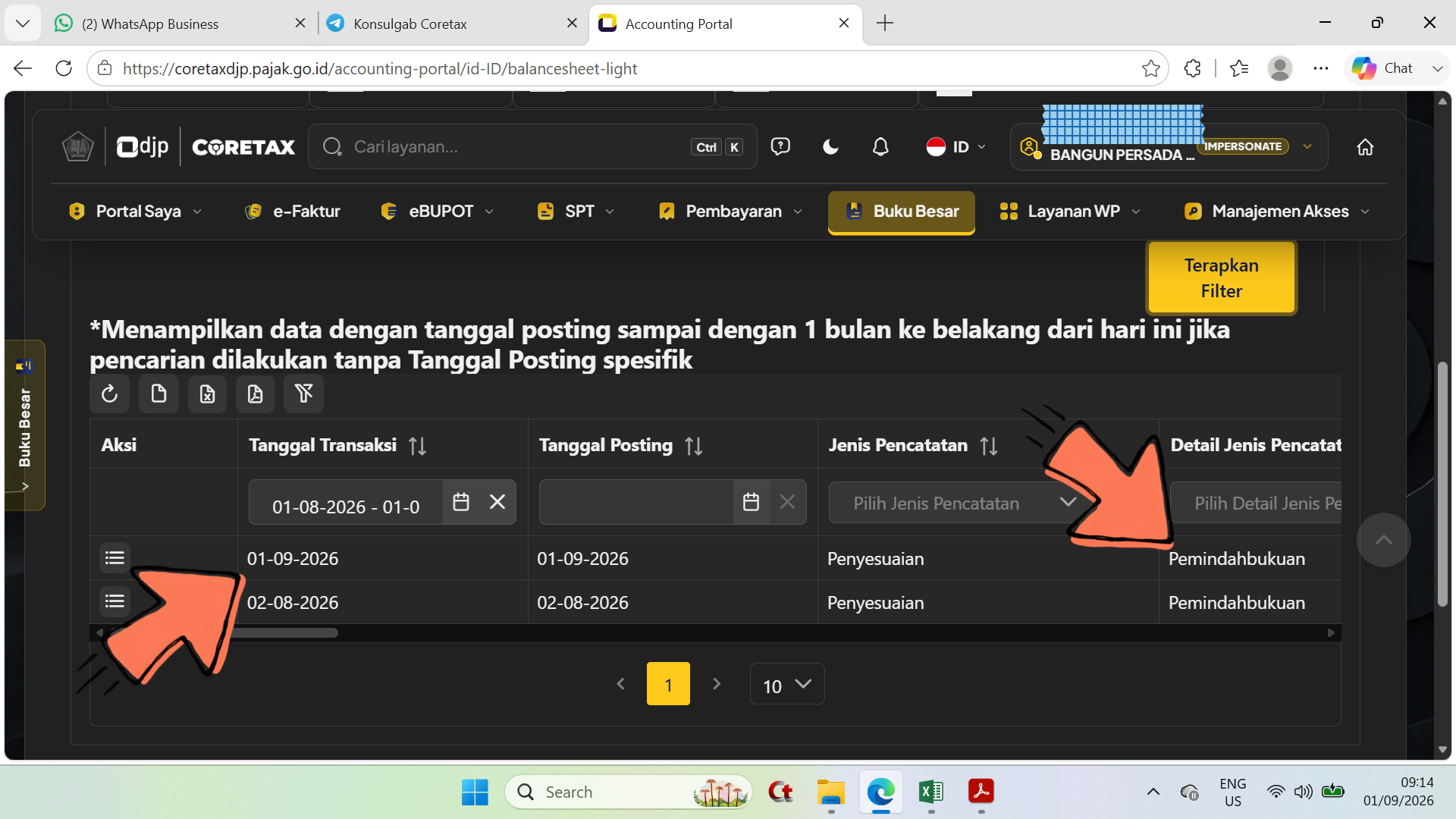Viewport: 1456px width, 819px height.
Task: Select page 1 in pagination
Action: click(x=668, y=684)
